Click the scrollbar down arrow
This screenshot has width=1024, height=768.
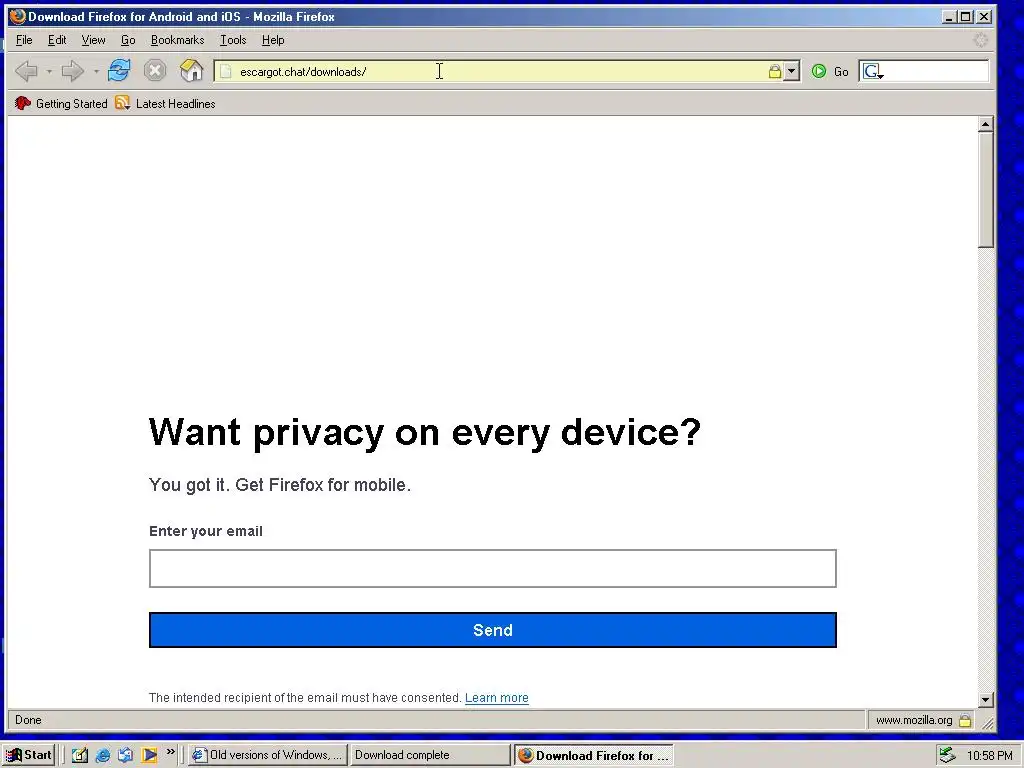pos(986,700)
